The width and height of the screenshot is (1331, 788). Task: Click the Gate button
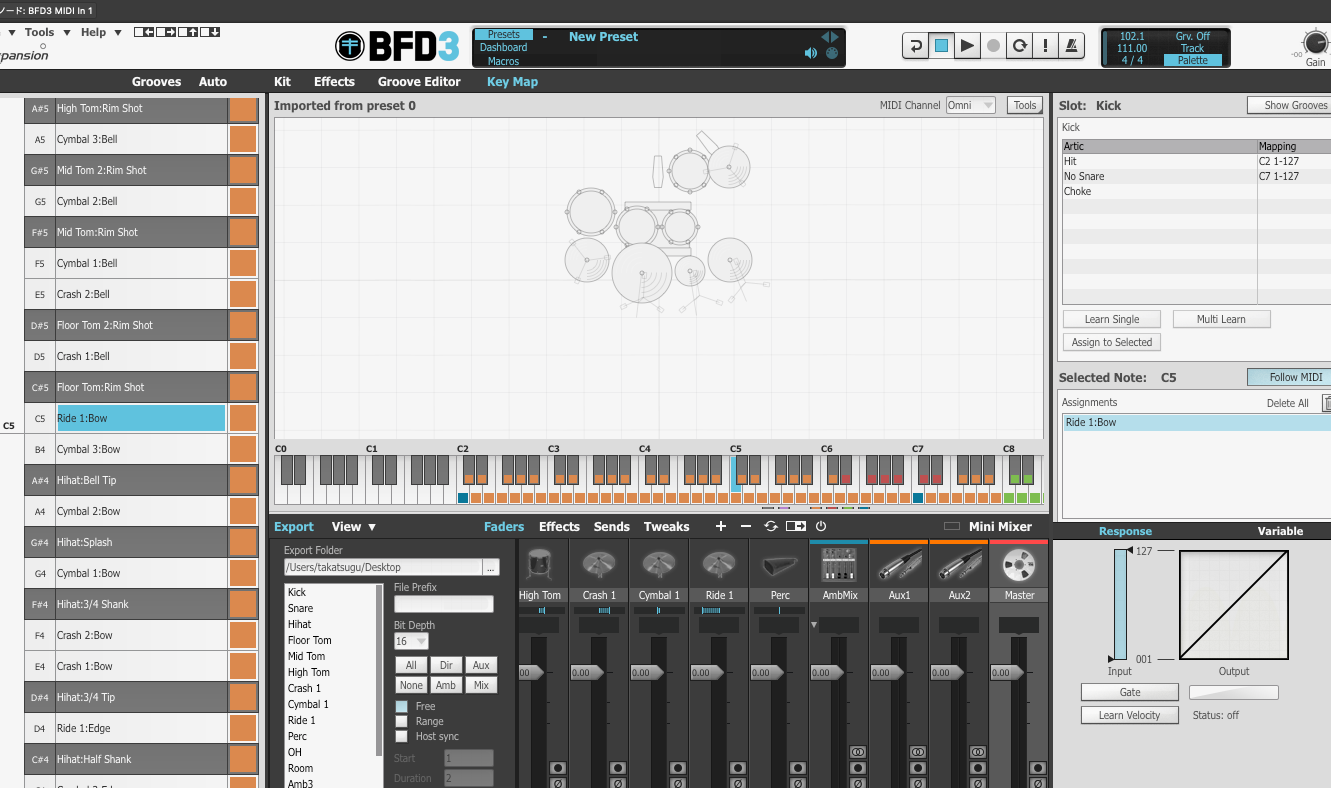point(1129,692)
